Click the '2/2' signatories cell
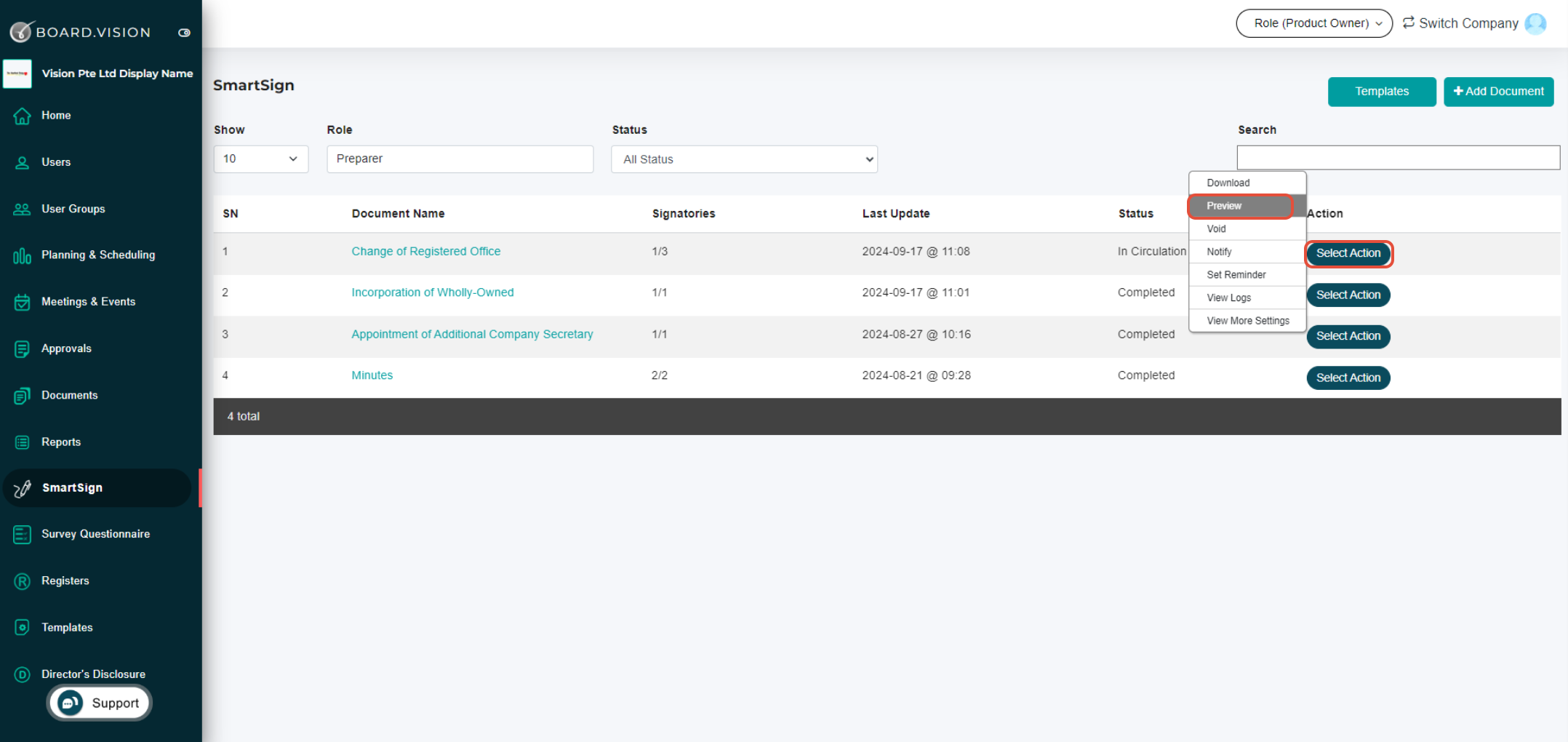Screen dimensions: 1568x742 660,375
